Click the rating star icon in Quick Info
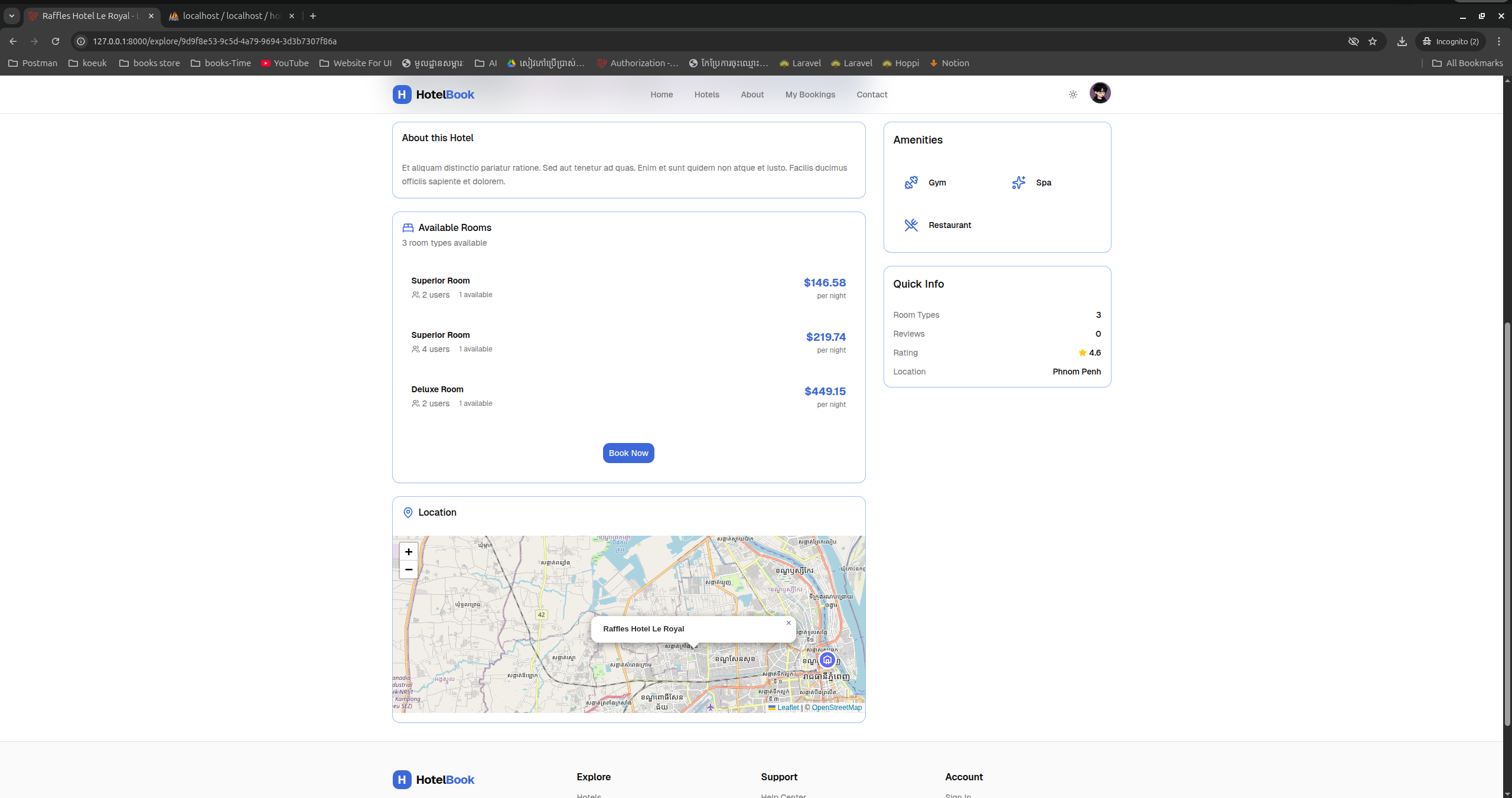The height and width of the screenshot is (798, 1512). click(1082, 353)
